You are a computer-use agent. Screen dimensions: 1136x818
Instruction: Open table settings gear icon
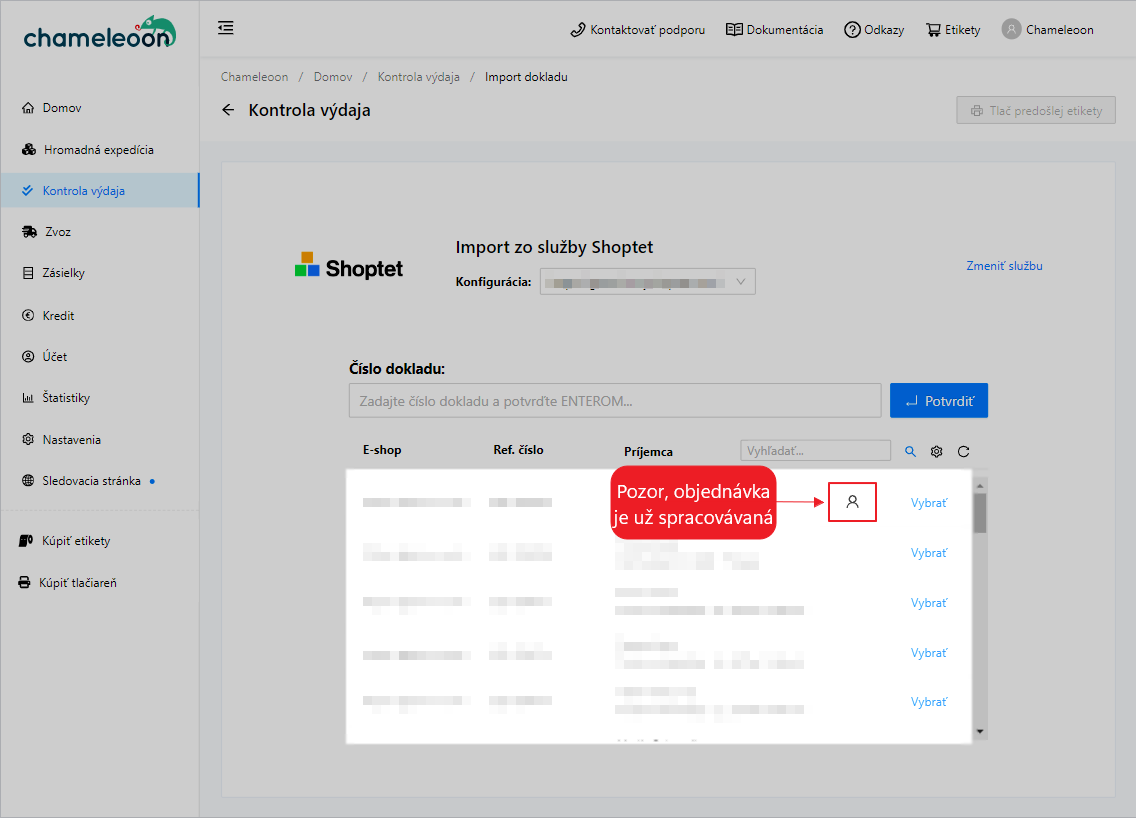937,451
